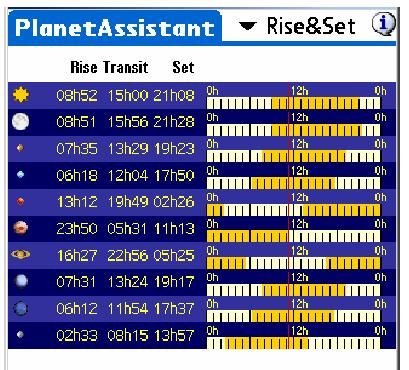Click the Sun visibility timeline bar
Screen dimensions: 409x370
click(x=293, y=103)
